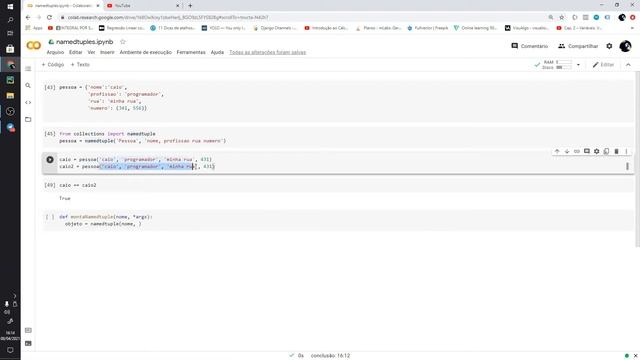Open a new browser tab

click(190, 6)
